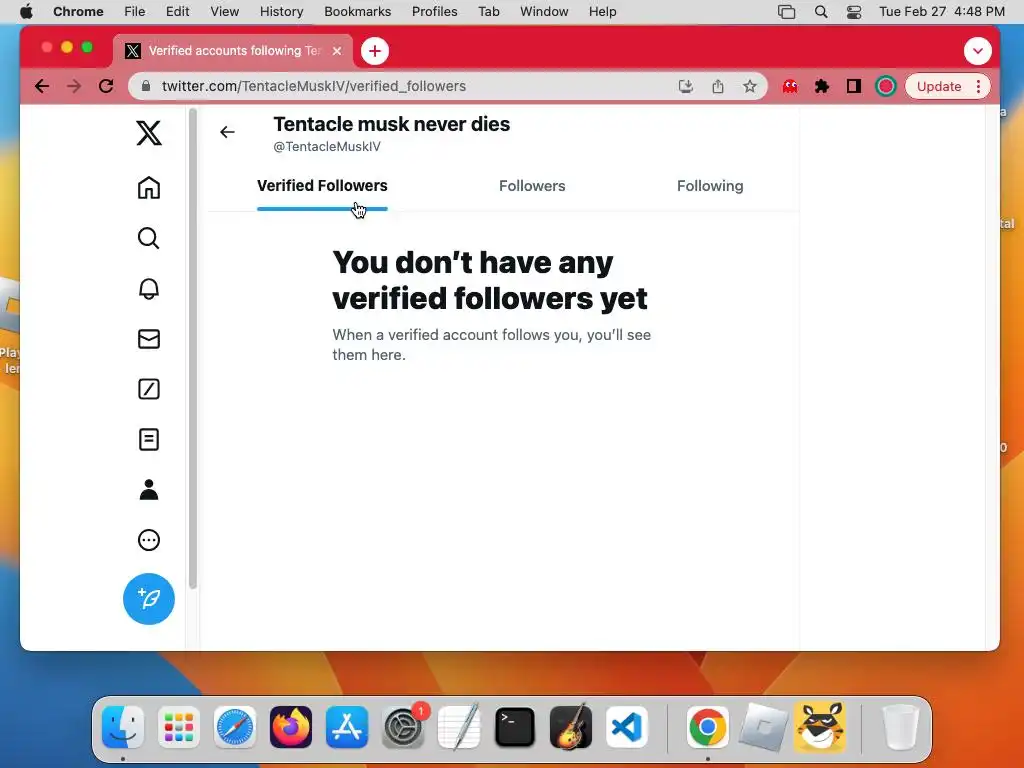Screen dimensions: 1024x768
Task: Launch Safari from the dock
Action: tap(234, 727)
